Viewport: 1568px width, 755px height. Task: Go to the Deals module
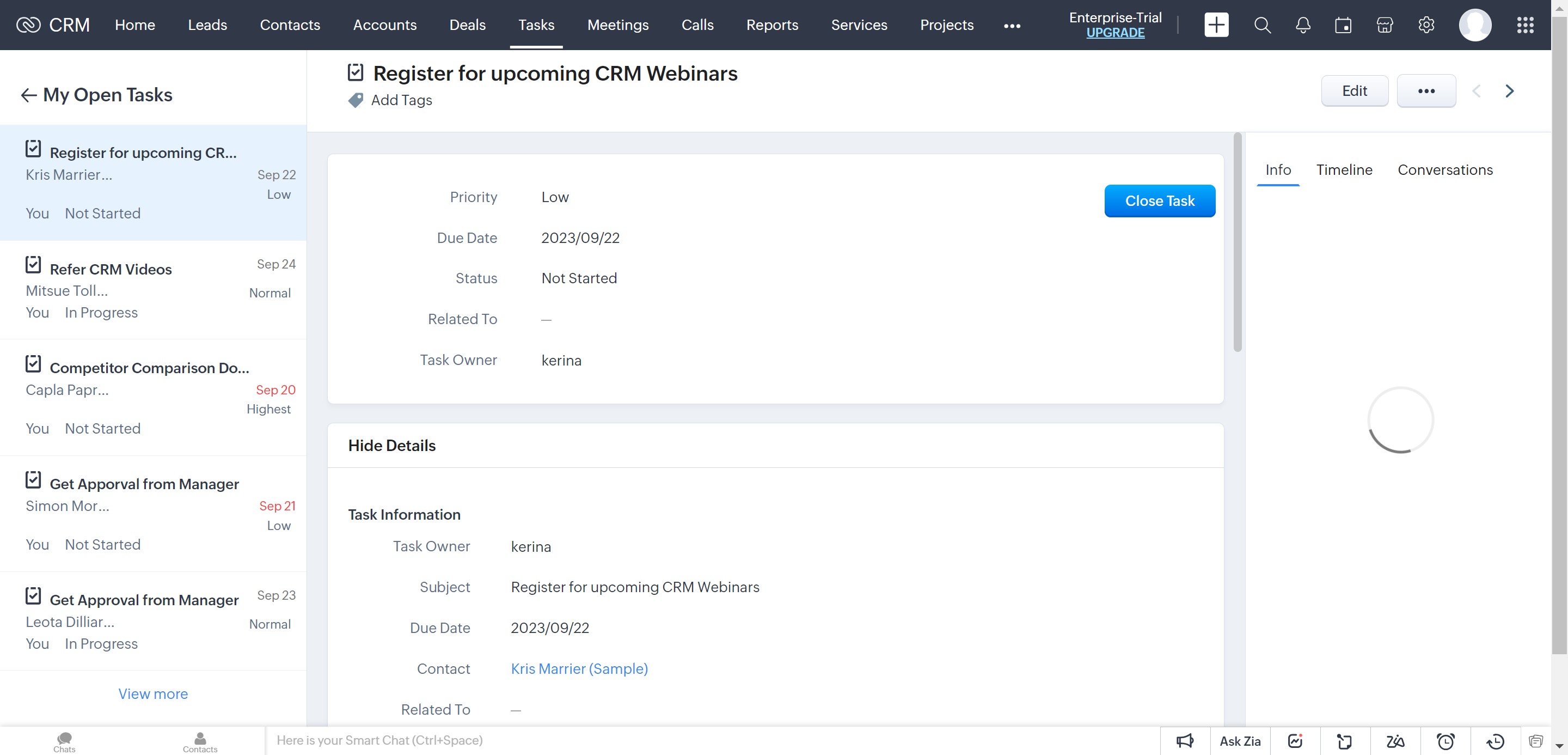coord(467,25)
